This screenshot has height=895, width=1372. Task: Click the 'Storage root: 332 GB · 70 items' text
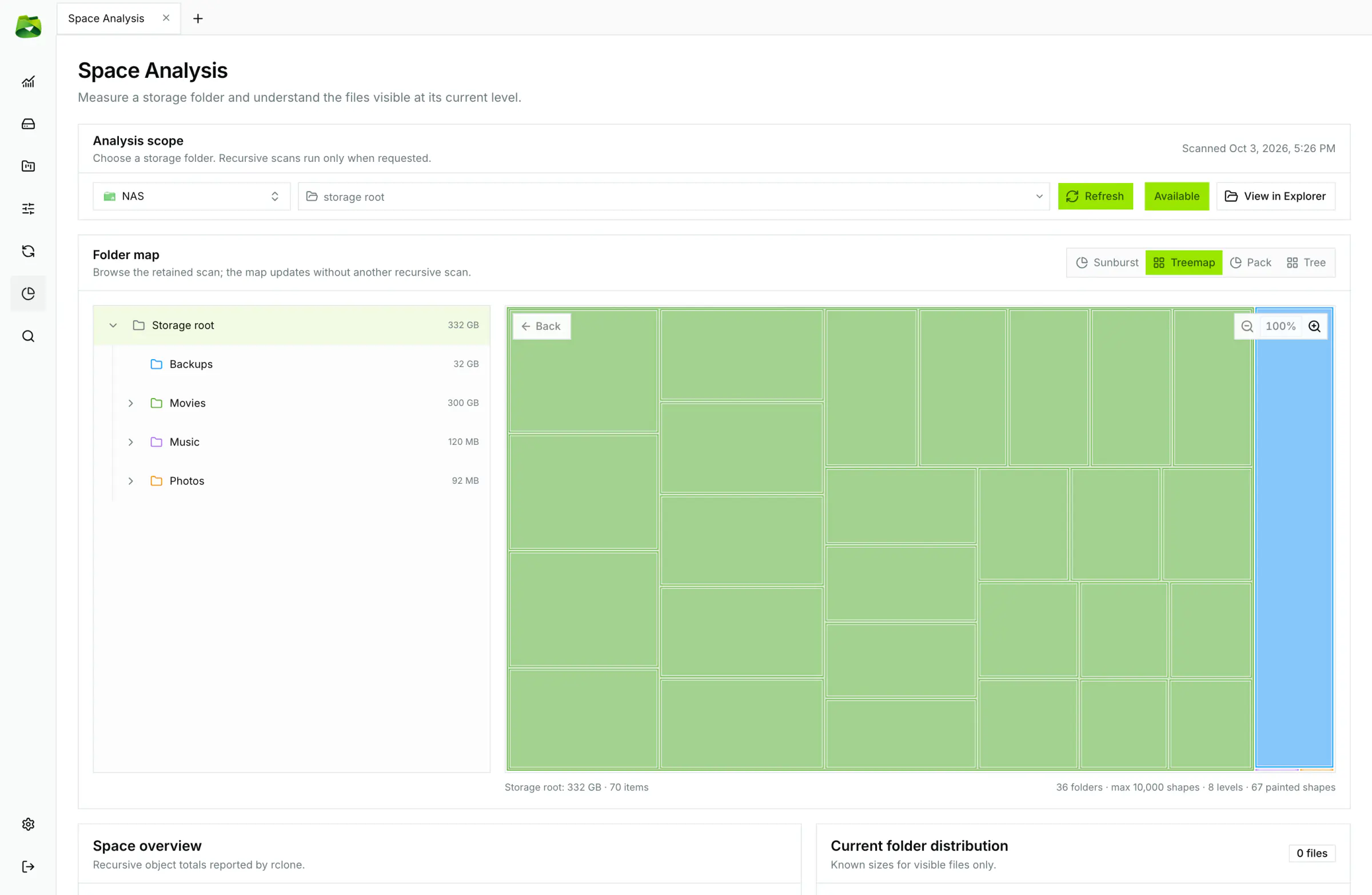coord(576,787)
